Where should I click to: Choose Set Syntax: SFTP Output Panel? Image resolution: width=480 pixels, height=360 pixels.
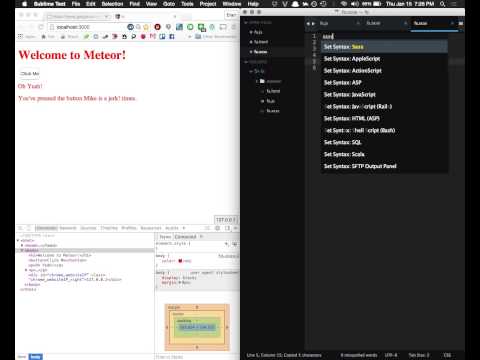coord(384,166)
